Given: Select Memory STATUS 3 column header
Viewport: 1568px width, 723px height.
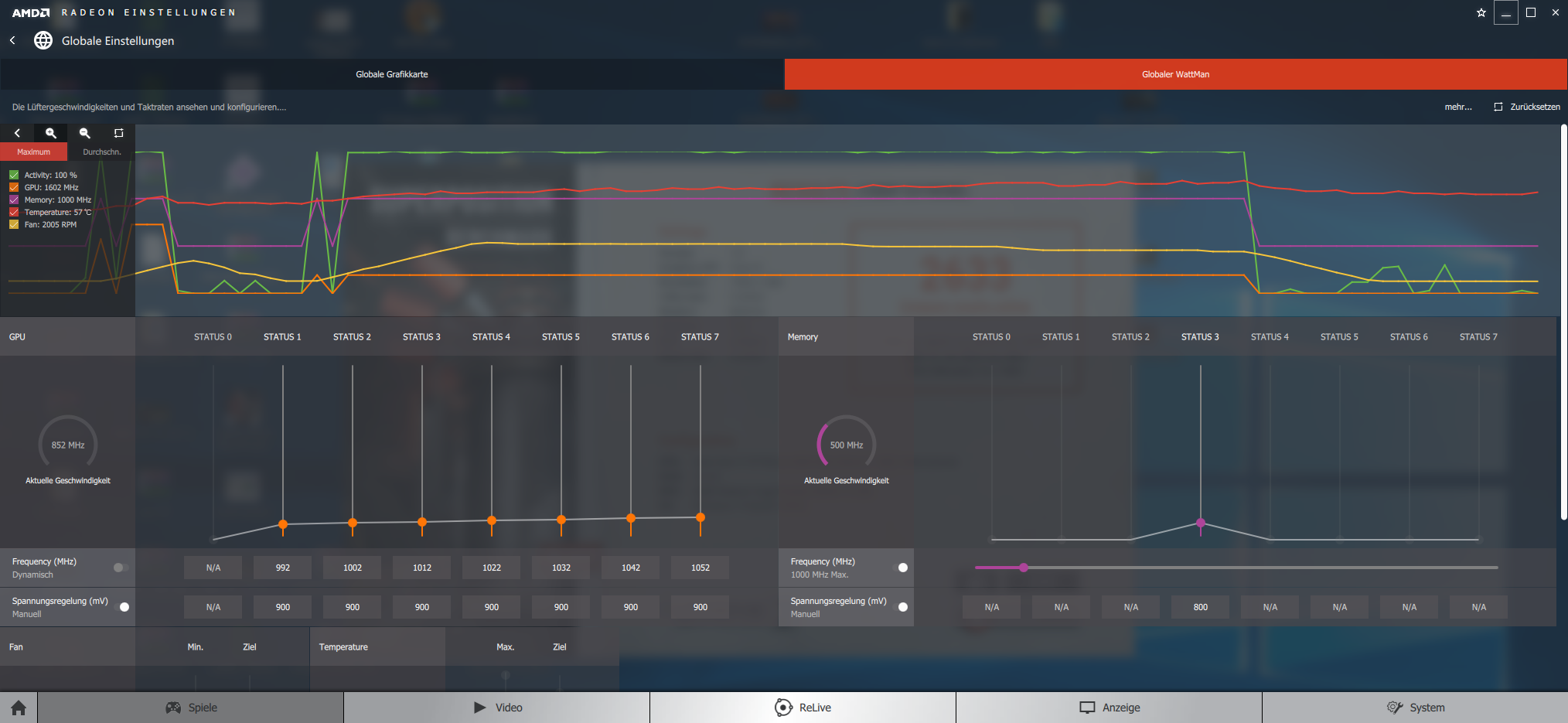Looking at the screenshot, I should (x=1200, y=337).
